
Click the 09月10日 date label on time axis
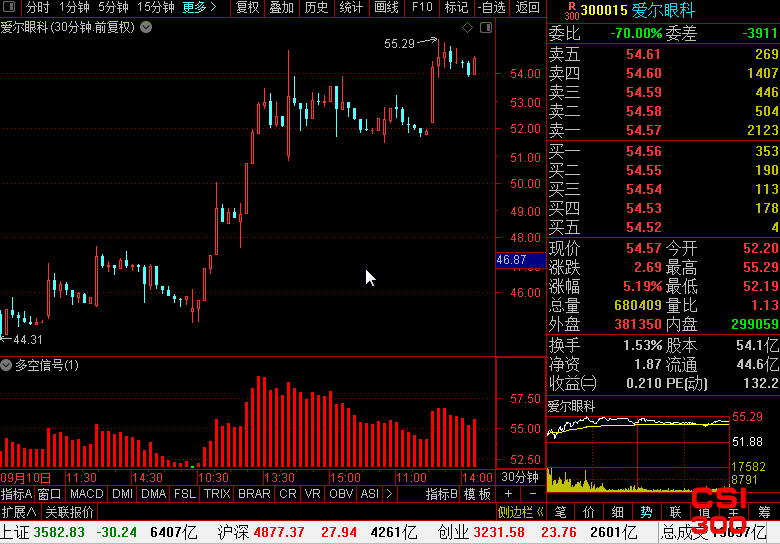(x=26, y=478)
